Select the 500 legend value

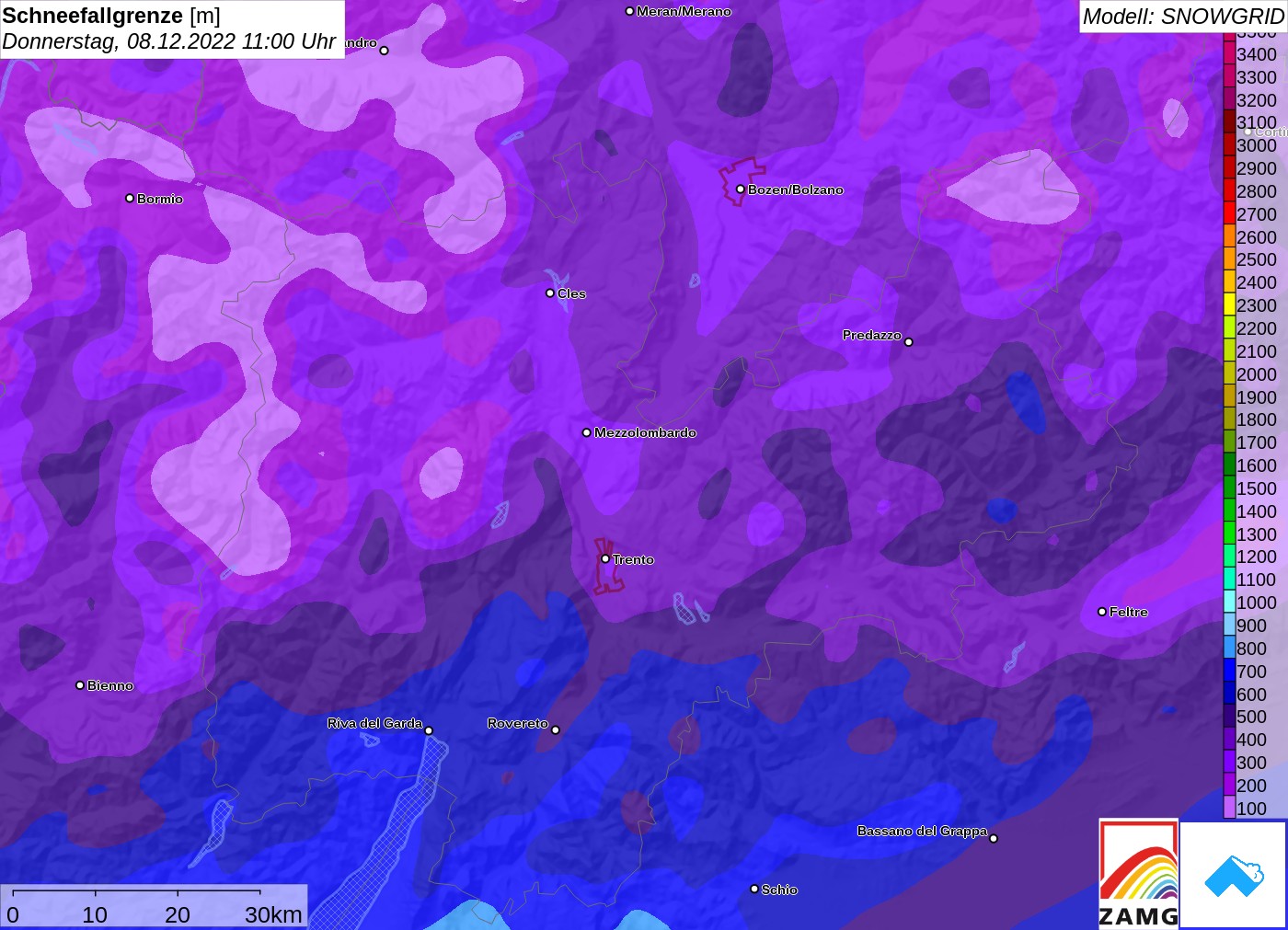point(1251,717)
